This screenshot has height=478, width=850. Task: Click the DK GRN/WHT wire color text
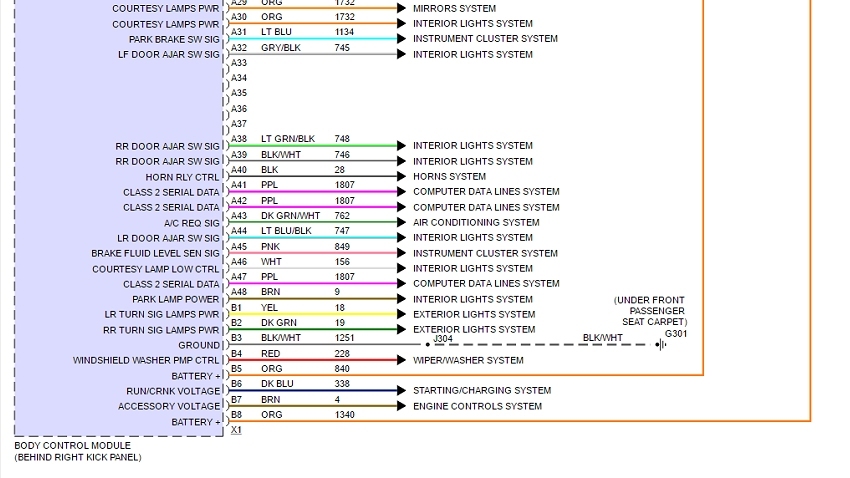[291, 216]
